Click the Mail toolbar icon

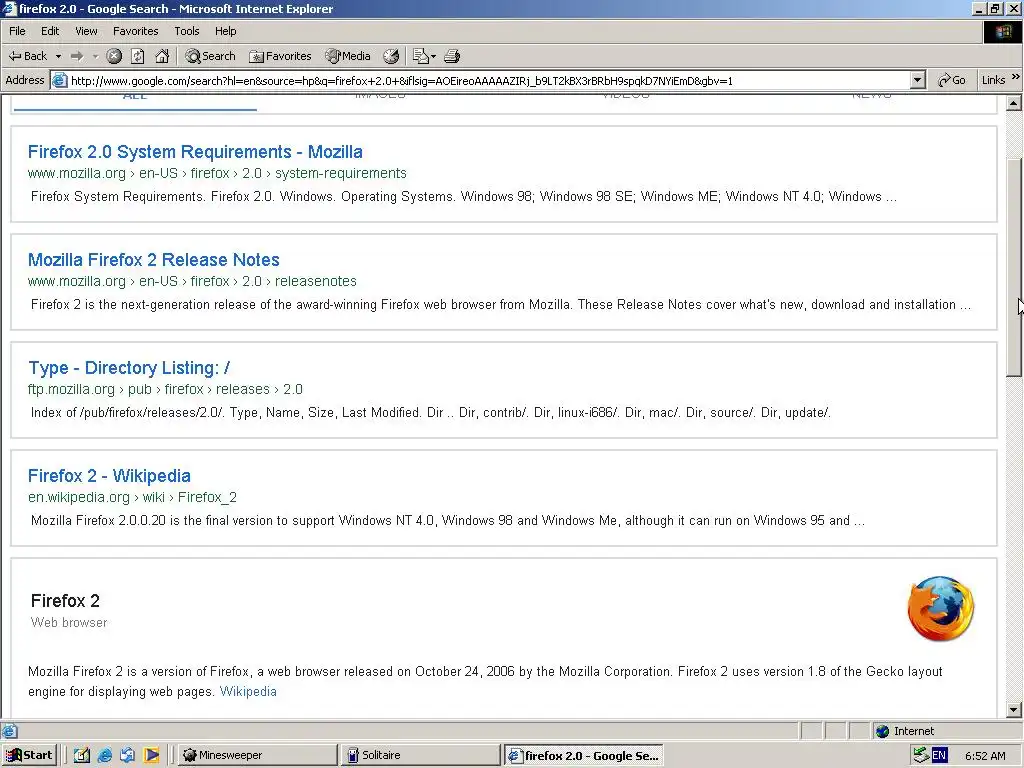(423, 57)
